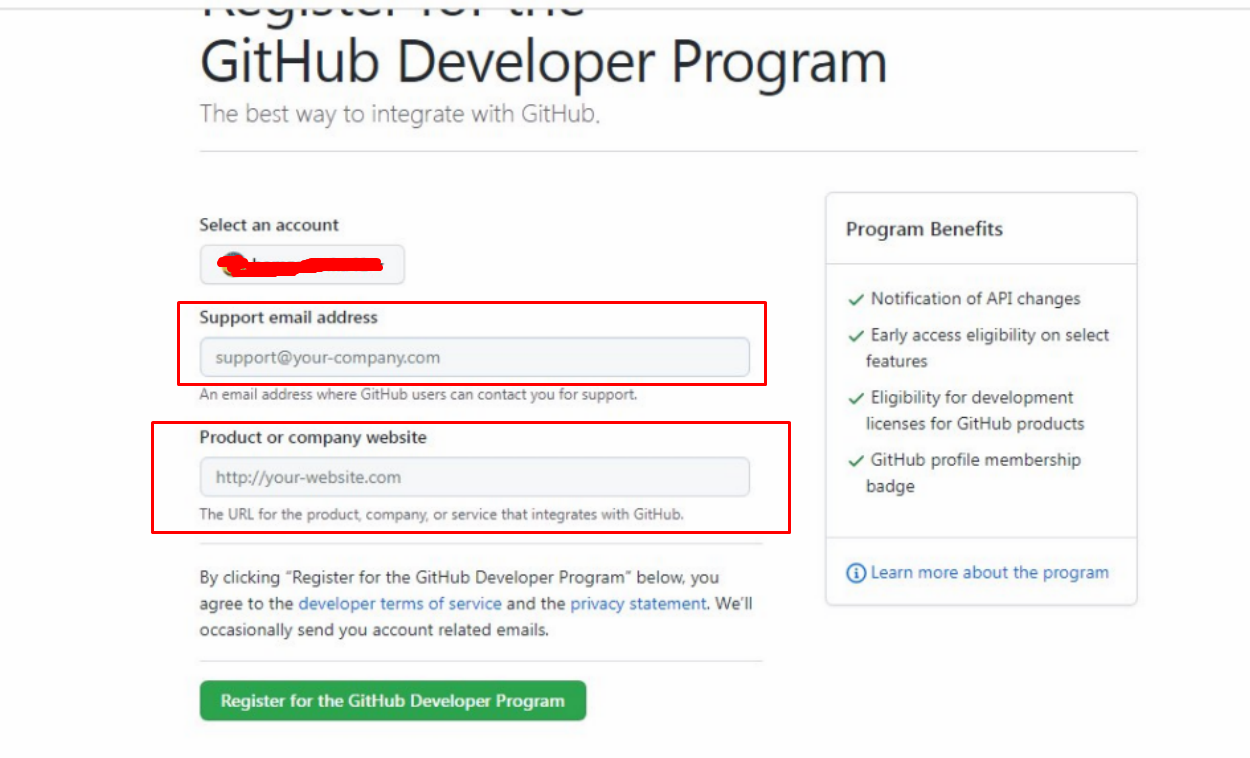This screenshot has width=1250, height=758.
Task: Click the Product or company website label
Action: click(x=313, y=437)
